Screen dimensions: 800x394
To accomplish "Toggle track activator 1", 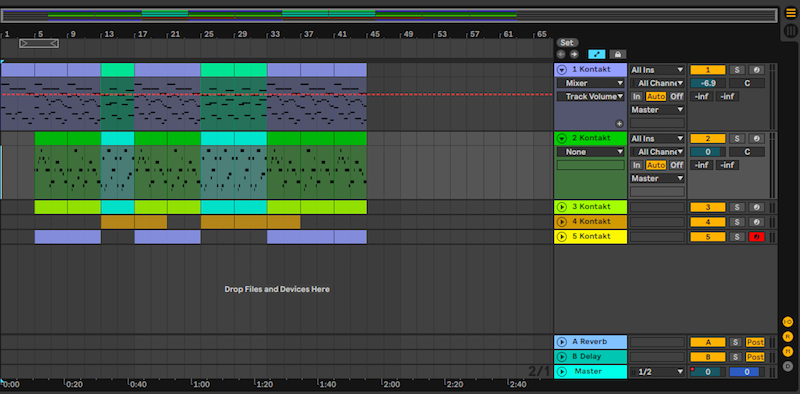I will (x=708, y=70).
